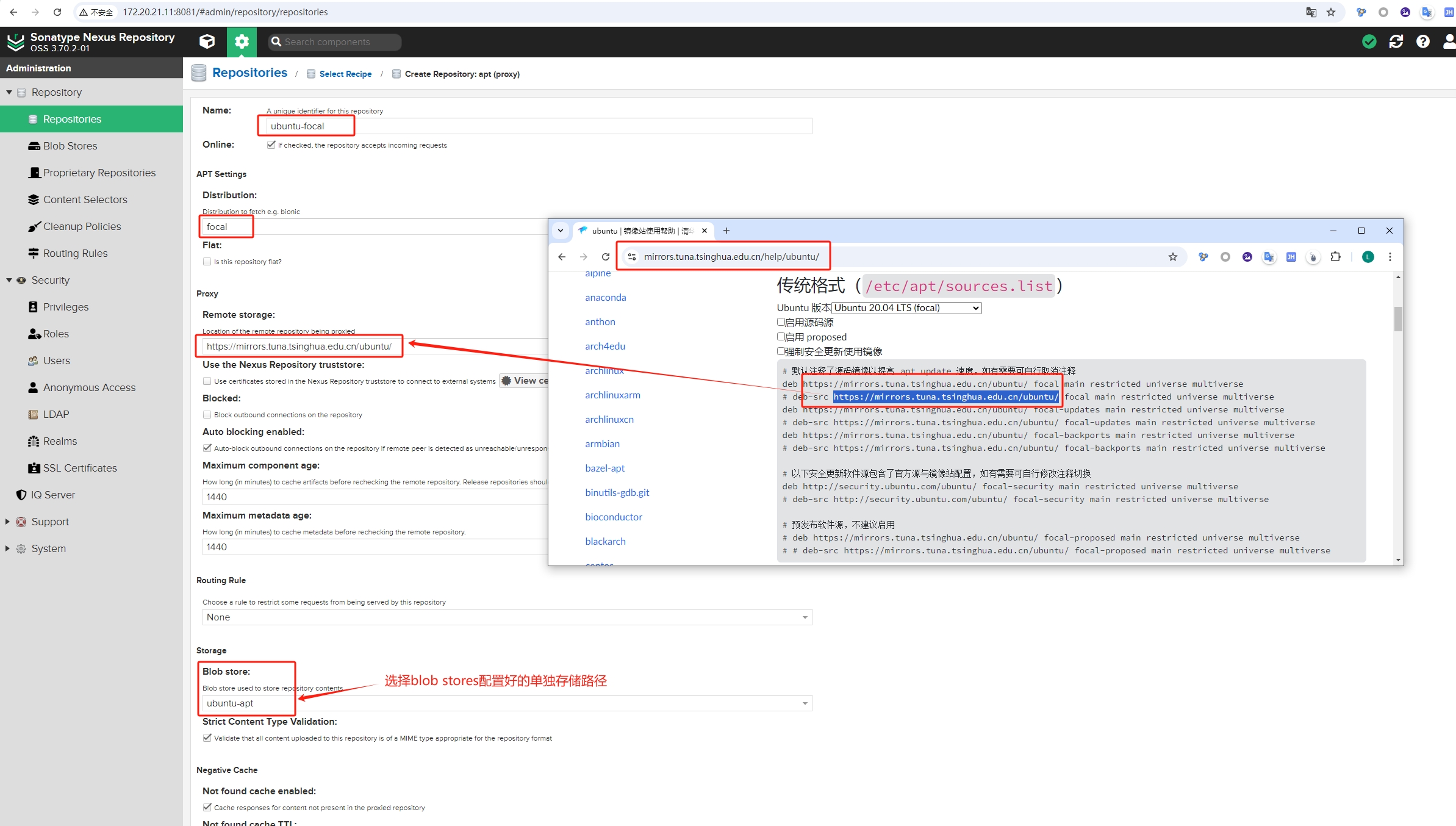Toggle Not found cache enabled checkbox

[x=207, y=808]
